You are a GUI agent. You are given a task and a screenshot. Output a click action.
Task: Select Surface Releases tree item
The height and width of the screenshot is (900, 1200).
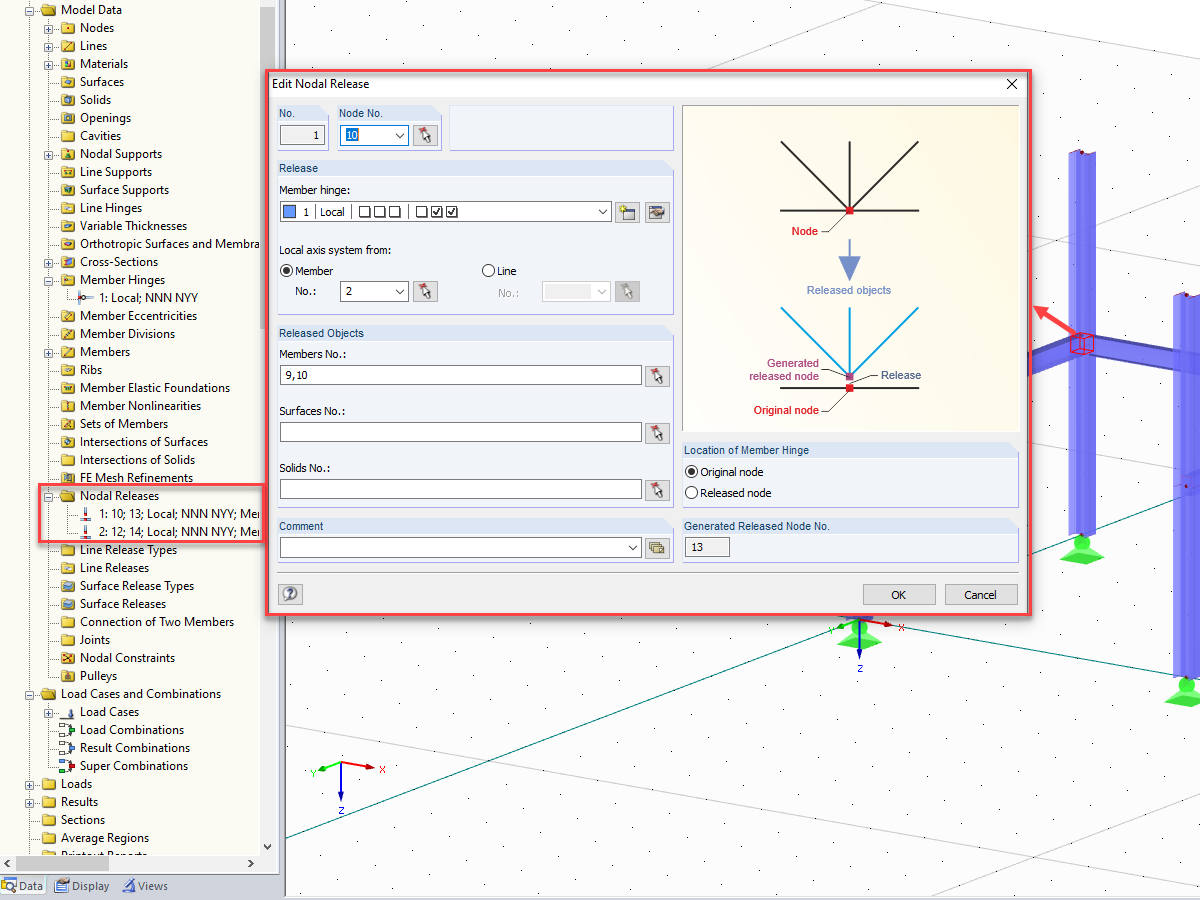point(123,604)
